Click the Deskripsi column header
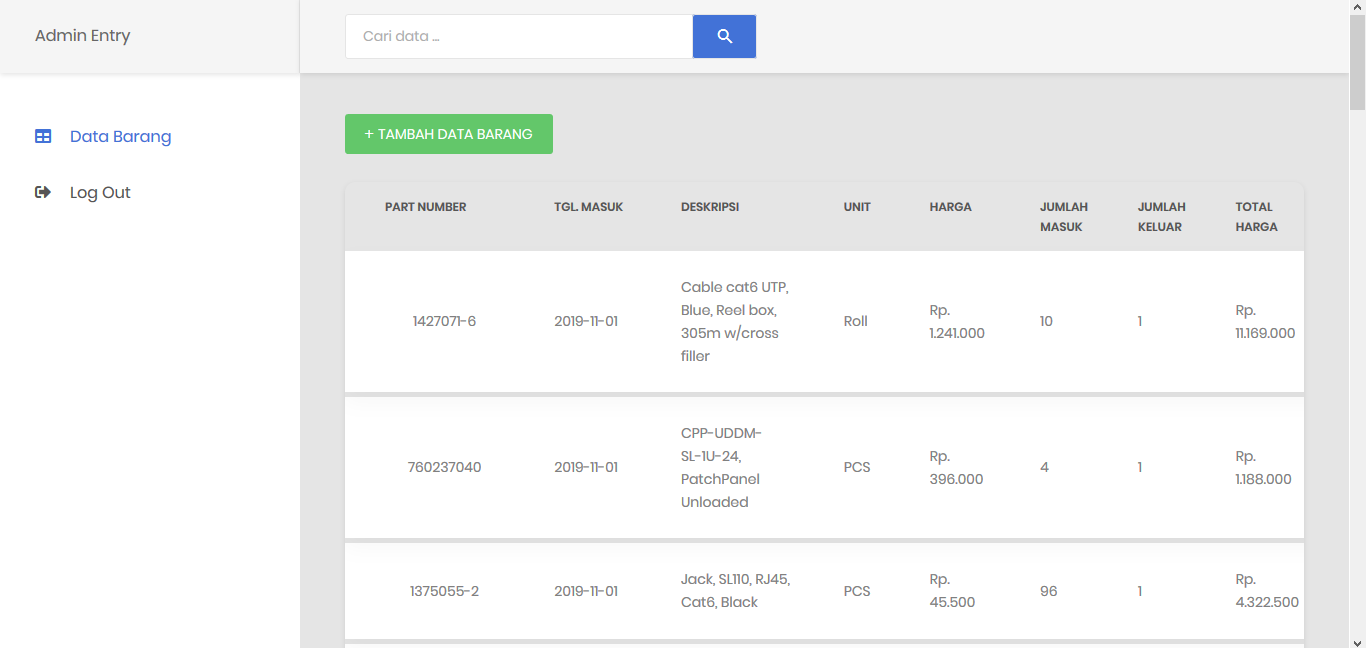 tap(710, 207)
